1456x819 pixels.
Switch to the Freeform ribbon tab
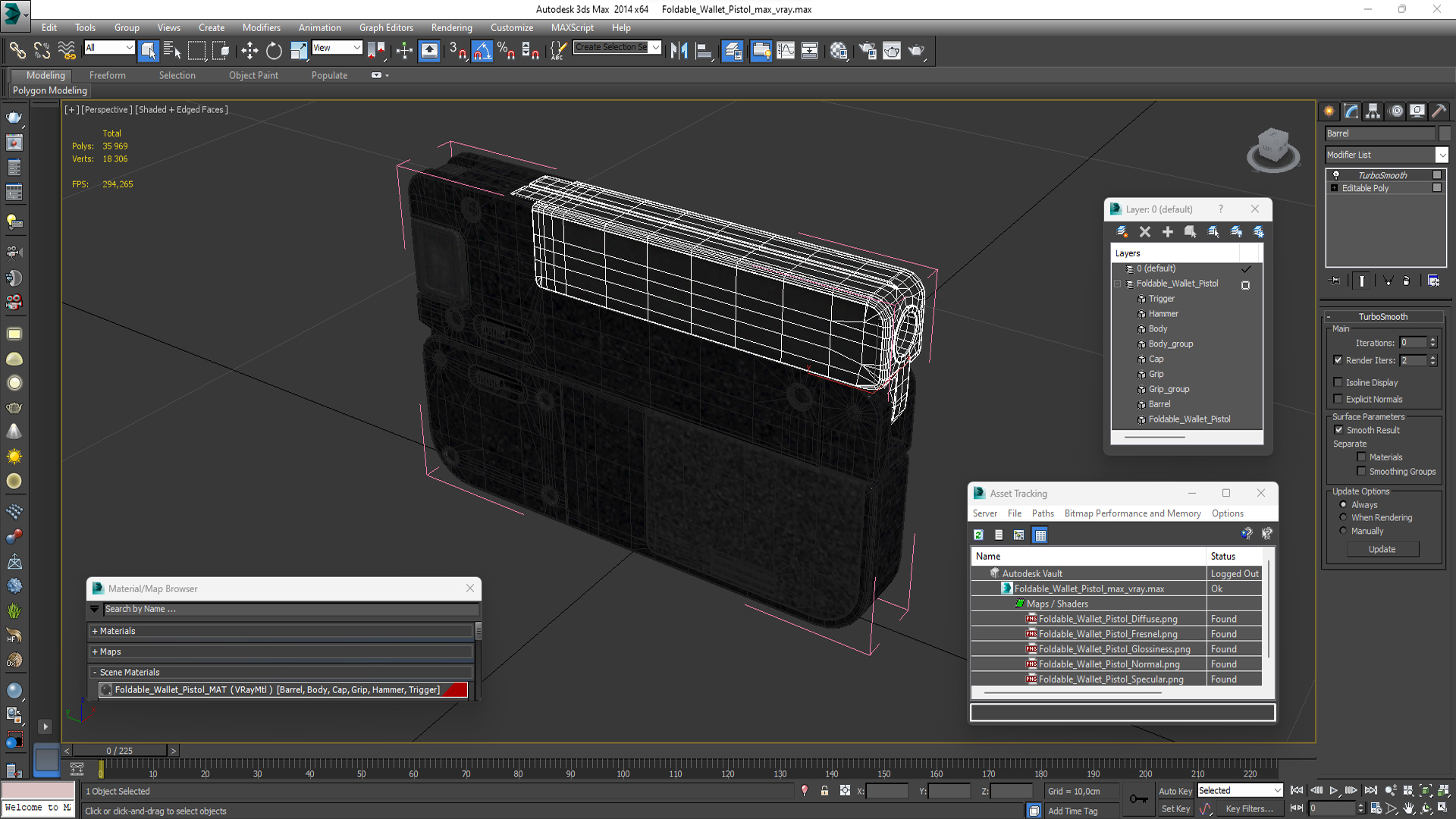point(108,75)
